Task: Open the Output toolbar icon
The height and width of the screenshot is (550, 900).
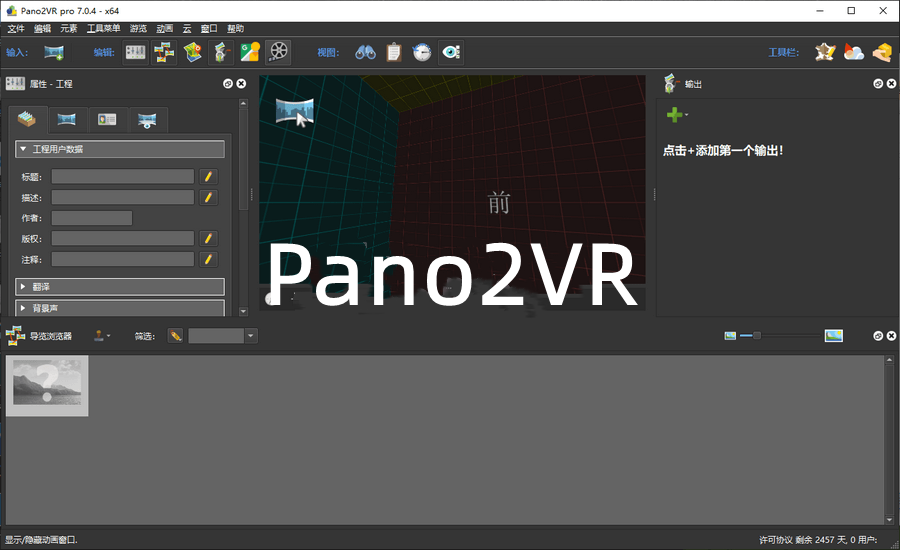Action: pos(222,53)
